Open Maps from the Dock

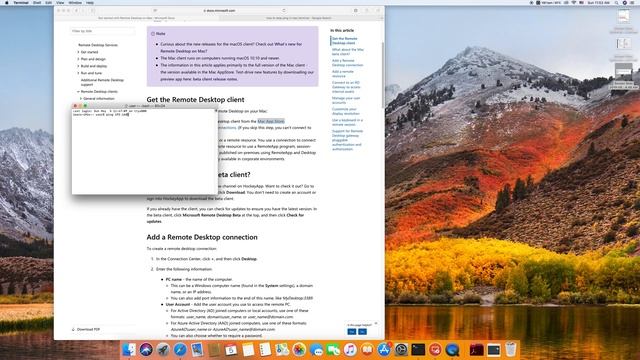(282, 350)
